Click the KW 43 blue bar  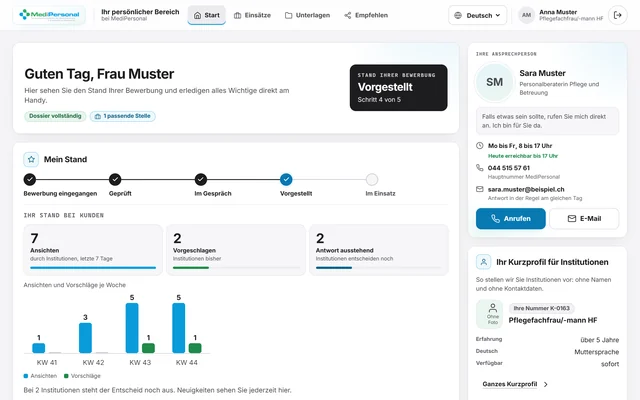132,328
